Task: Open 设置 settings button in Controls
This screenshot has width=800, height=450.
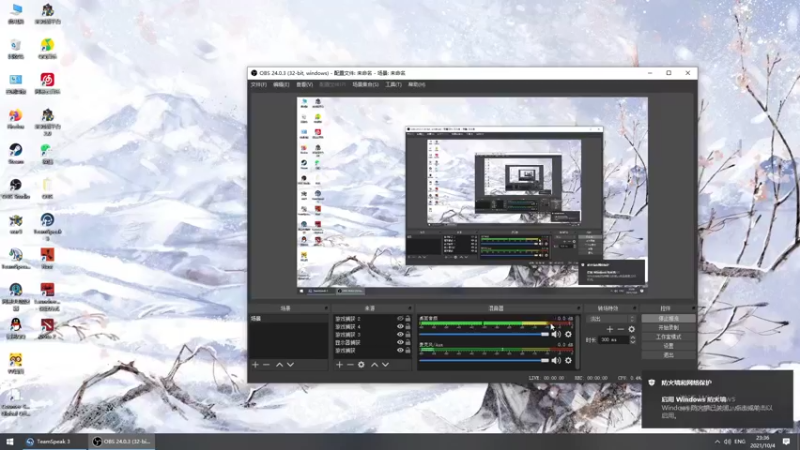Action: pos(668,346)
